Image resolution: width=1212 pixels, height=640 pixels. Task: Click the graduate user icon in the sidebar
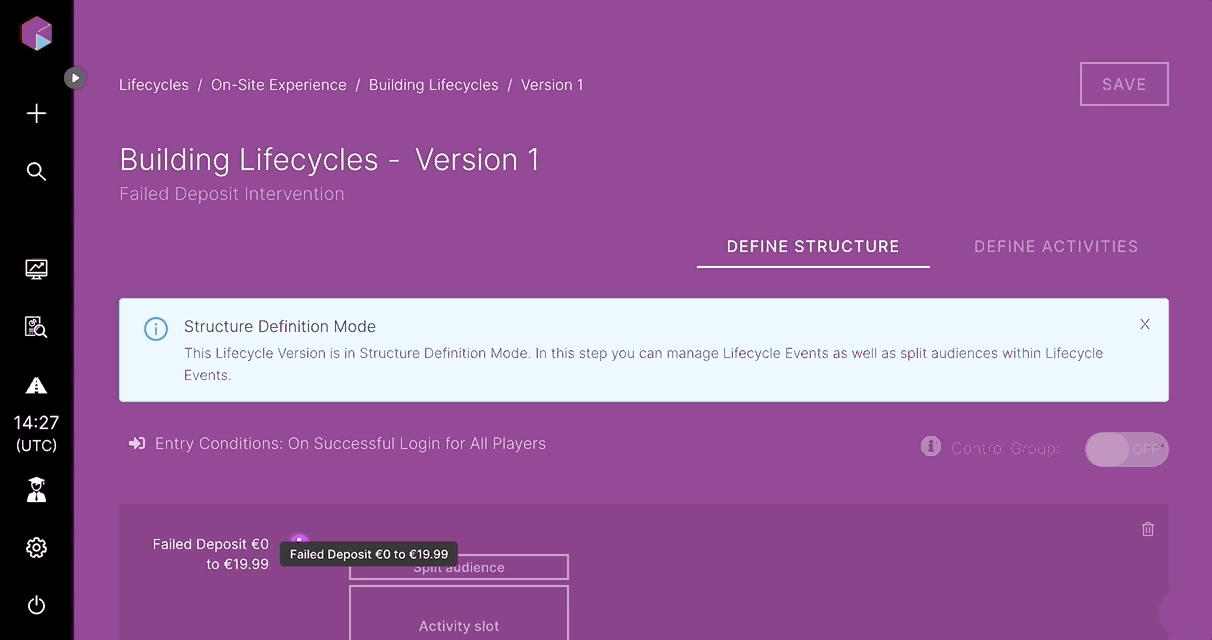tap(36, 490)
